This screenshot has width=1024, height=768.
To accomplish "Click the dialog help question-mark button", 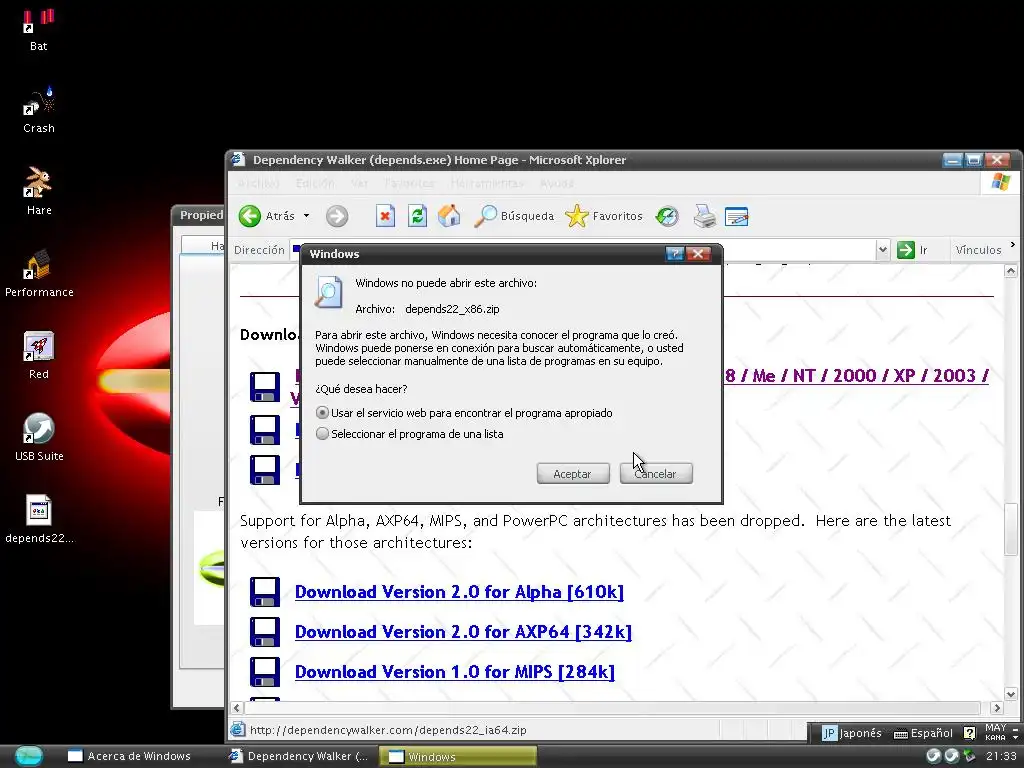I will (675, 254).
